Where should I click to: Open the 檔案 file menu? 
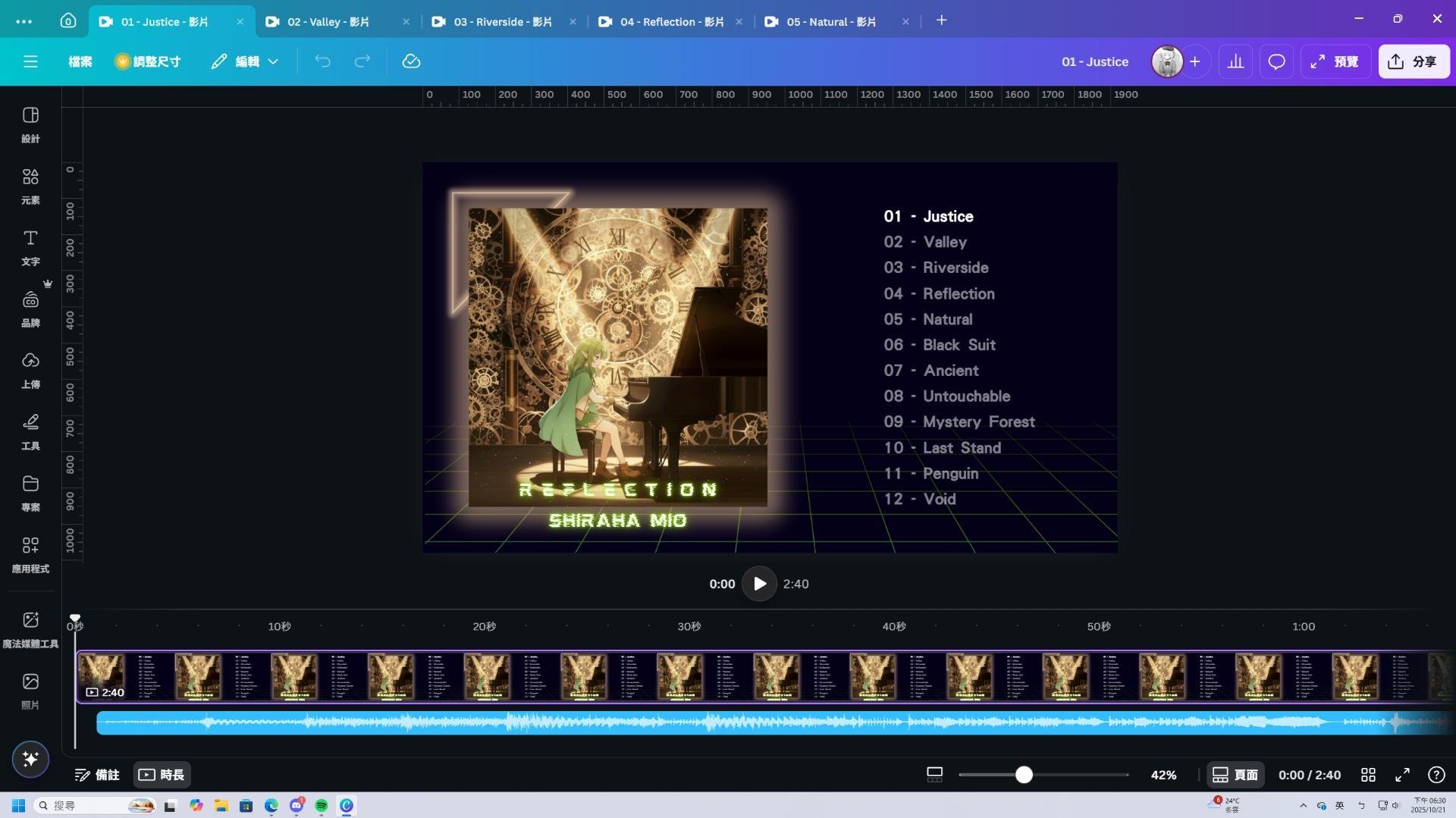80,61
